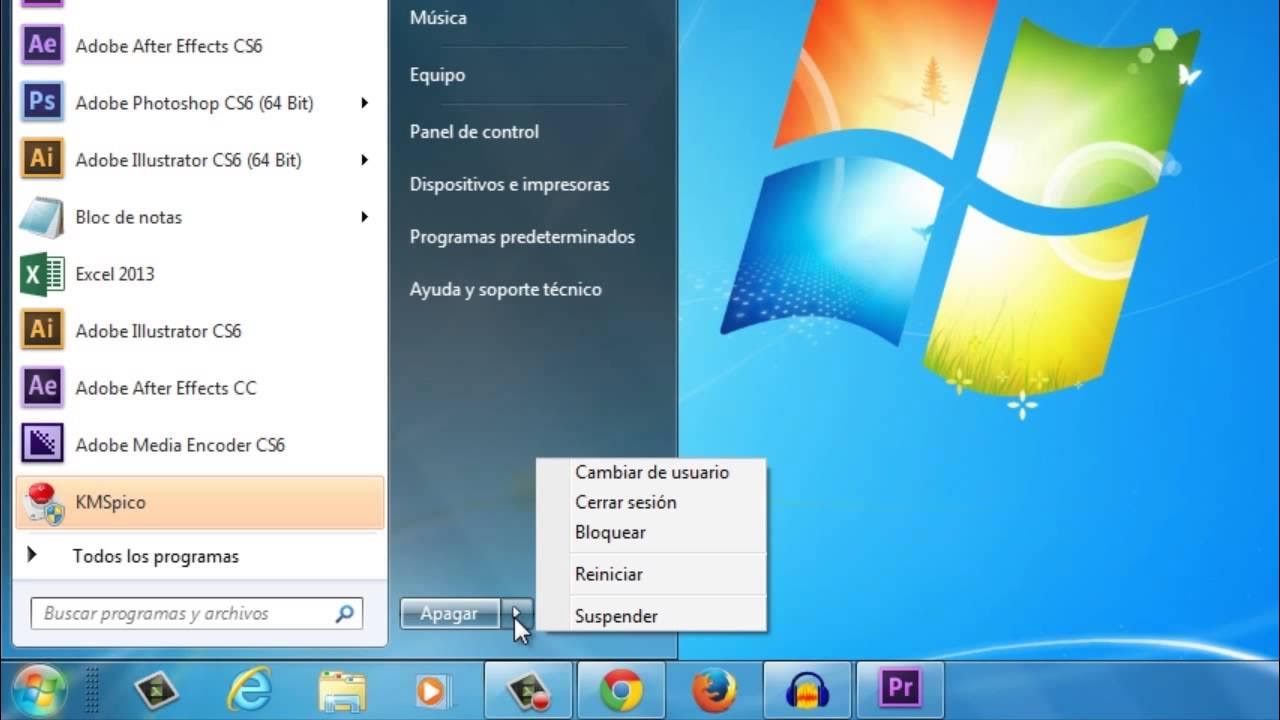This screenshot has height=720, width=1280.
Task: Choose Cambiar de usuario
Action: click(x=652, y=472)
